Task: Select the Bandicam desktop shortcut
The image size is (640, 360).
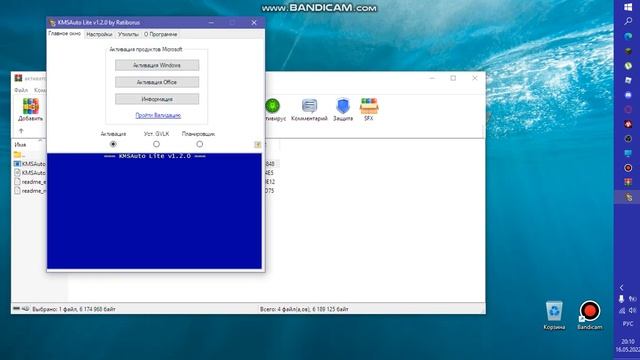Action: pyautogui.click(x=589, y=315)
